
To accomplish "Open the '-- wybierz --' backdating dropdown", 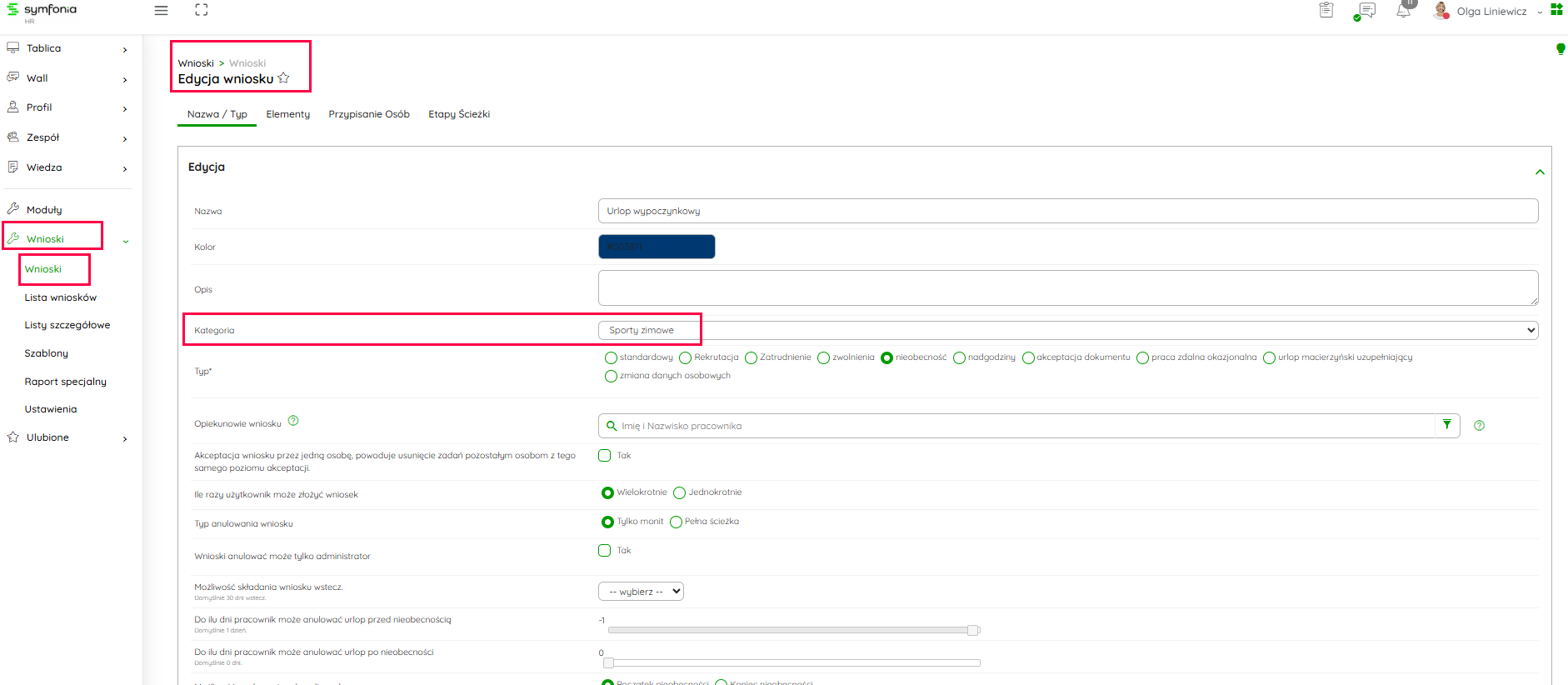I will (x=641, y=592).
